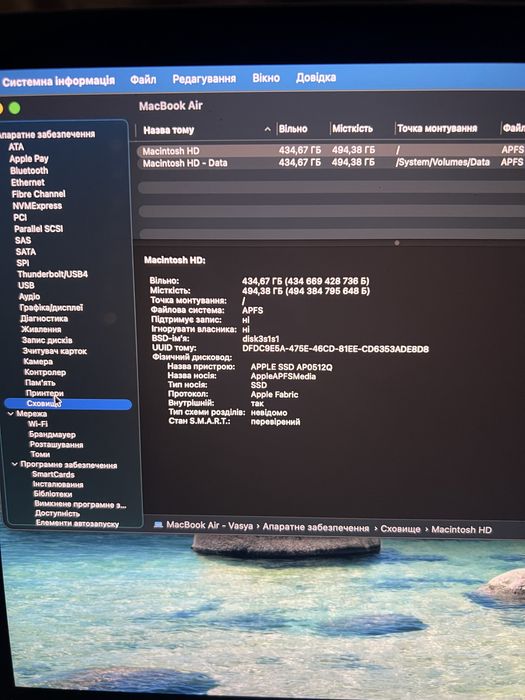Select Ethernet in the sidebar
The height and width of the screenshot is (700, 525).
click(x=28, y=182)
